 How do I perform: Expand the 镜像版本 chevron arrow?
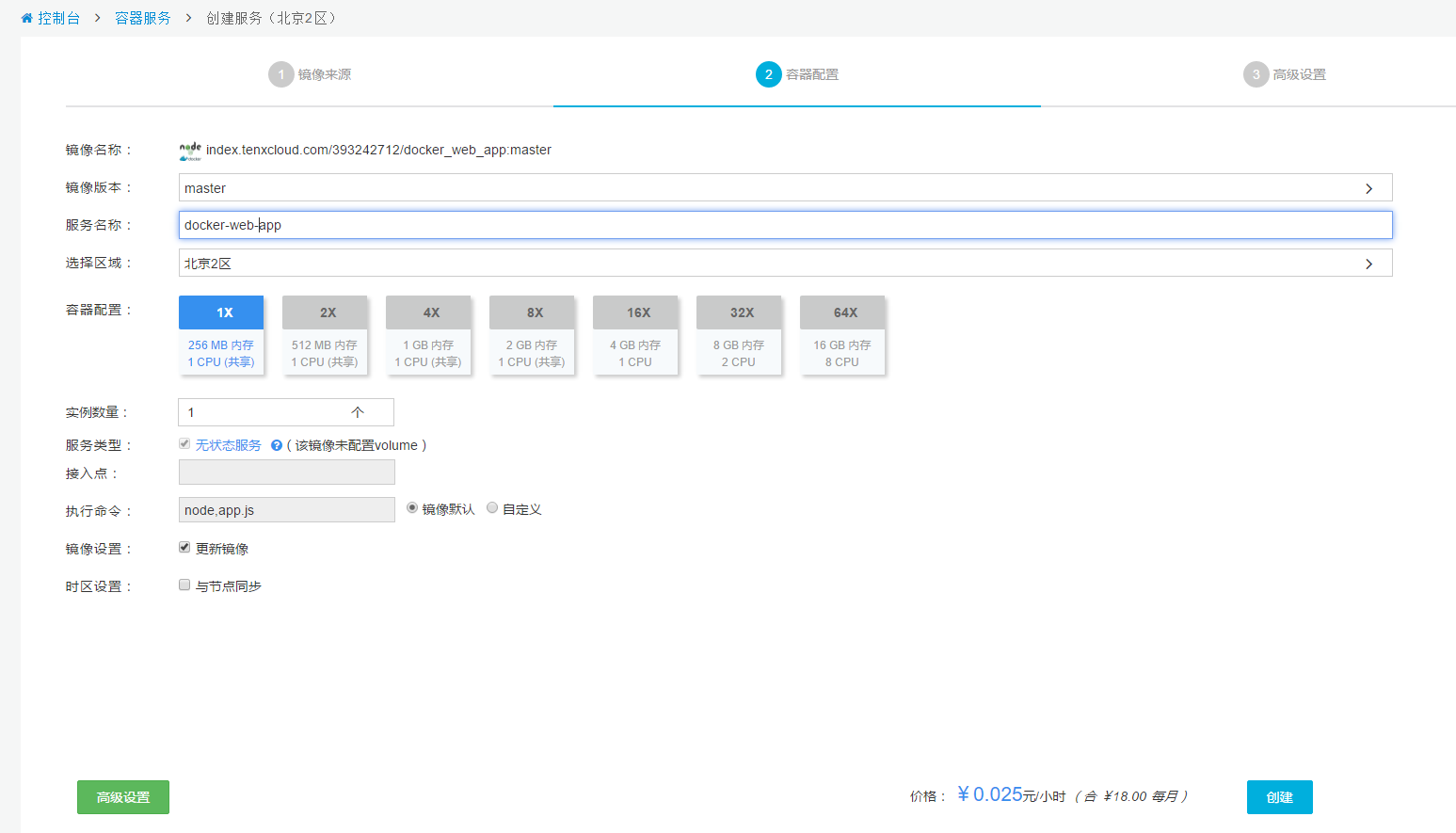click(1369, 188)
